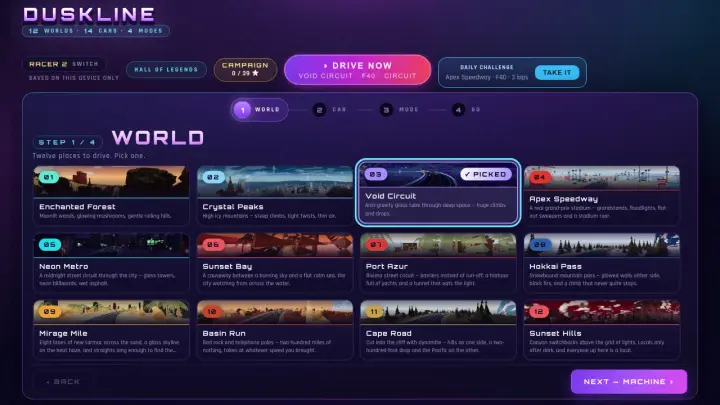
Task: Click the 01 number badge
Action: 49,177
